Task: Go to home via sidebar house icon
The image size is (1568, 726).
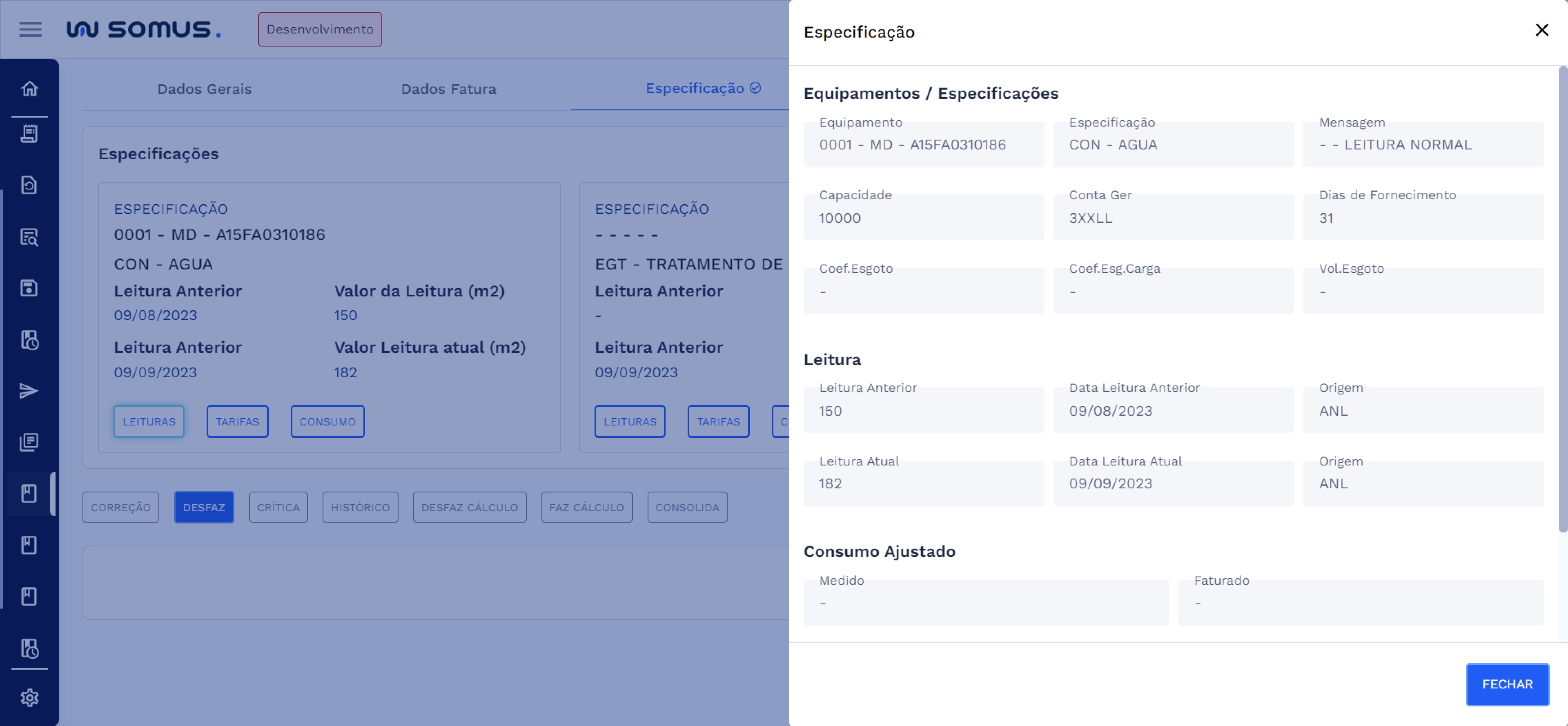Action: tap(29, 89)
